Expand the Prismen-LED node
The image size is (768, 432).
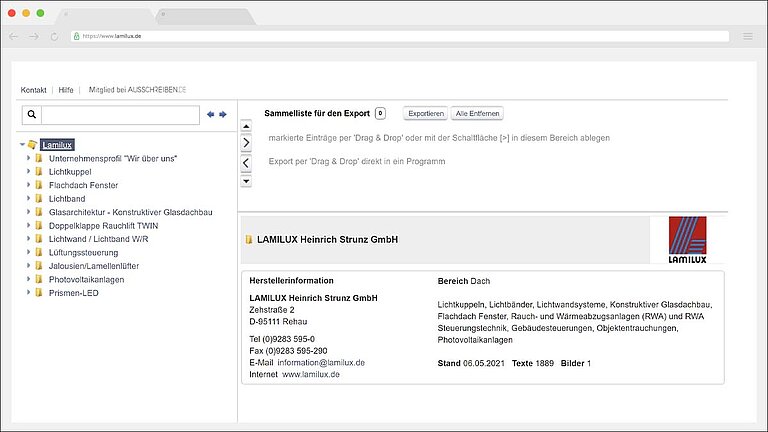tap(28, 292)
